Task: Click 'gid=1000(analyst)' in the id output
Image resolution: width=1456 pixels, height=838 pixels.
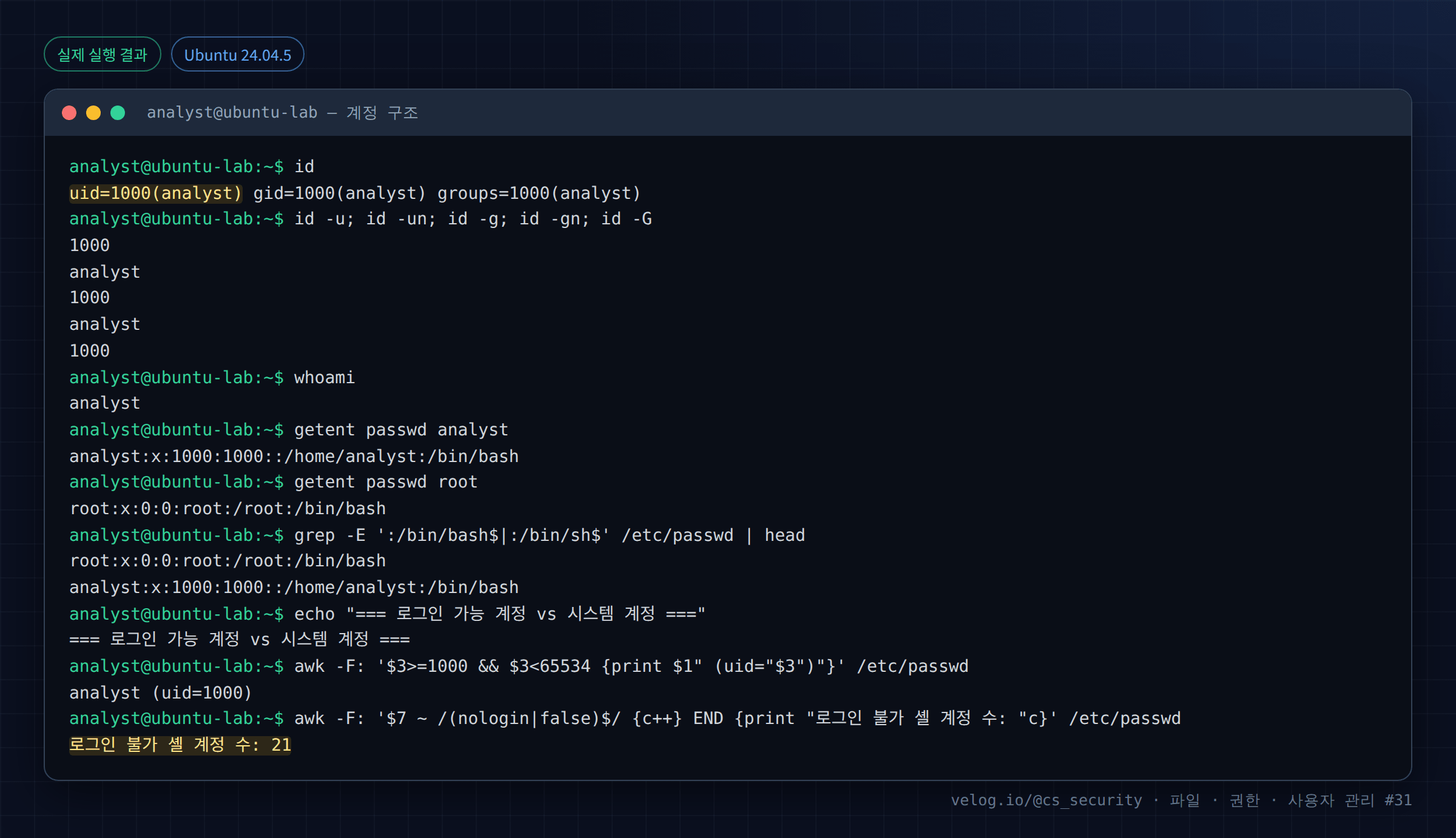Action: (x=340, y=193)
